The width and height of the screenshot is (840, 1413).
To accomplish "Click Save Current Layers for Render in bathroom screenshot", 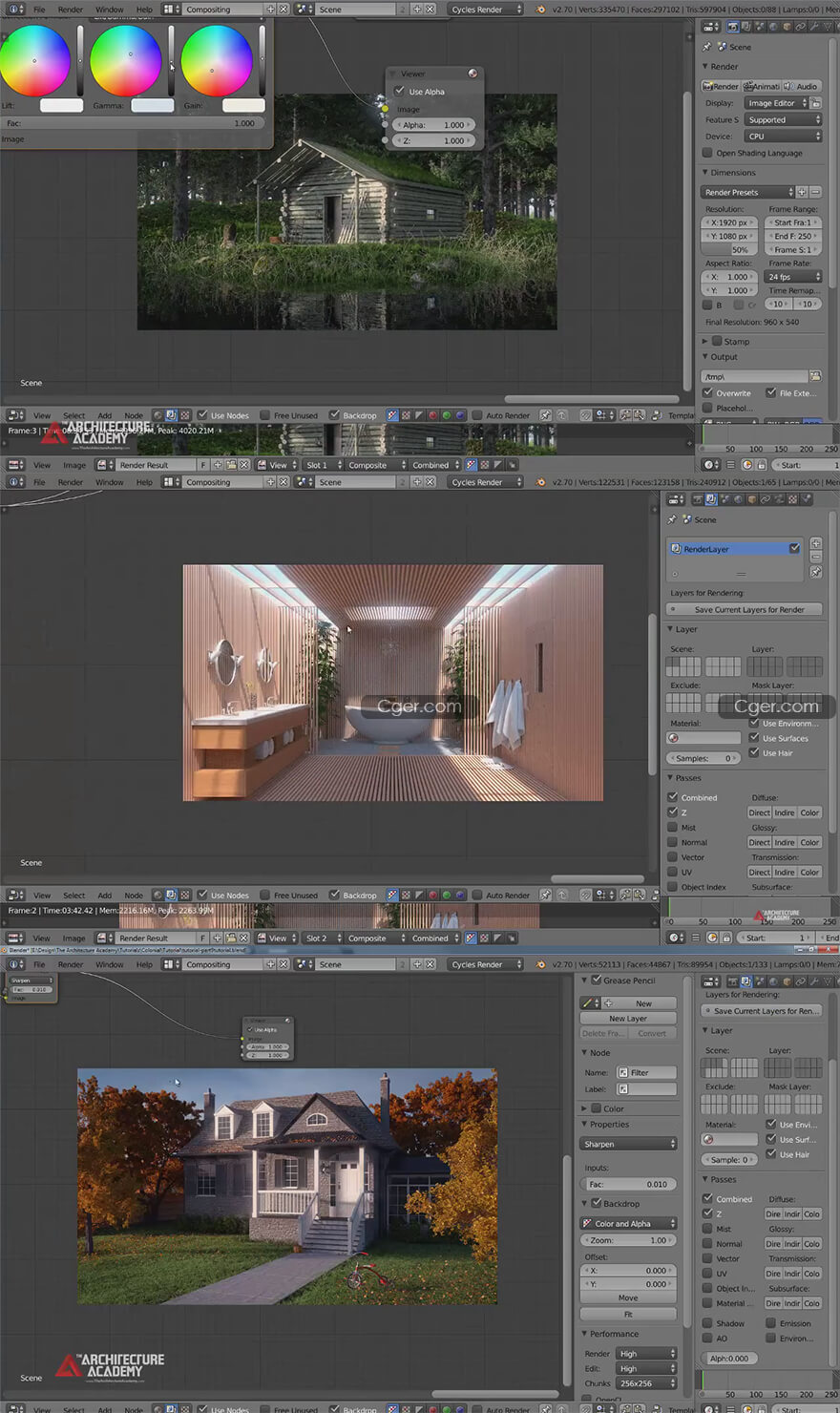I will point(745,609).
